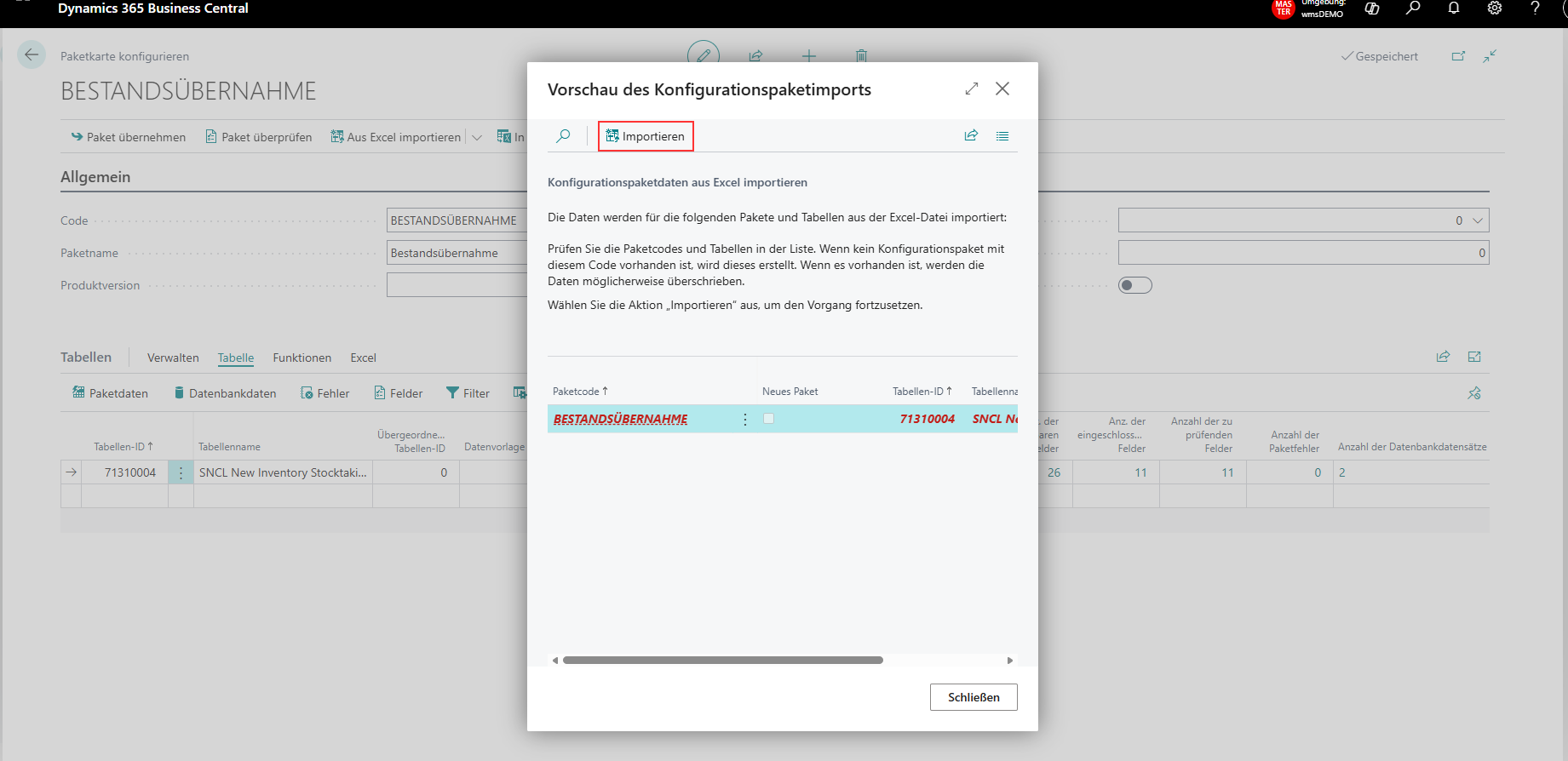
Task: Click the share icon in the package card header
Action: click(755, 56)
